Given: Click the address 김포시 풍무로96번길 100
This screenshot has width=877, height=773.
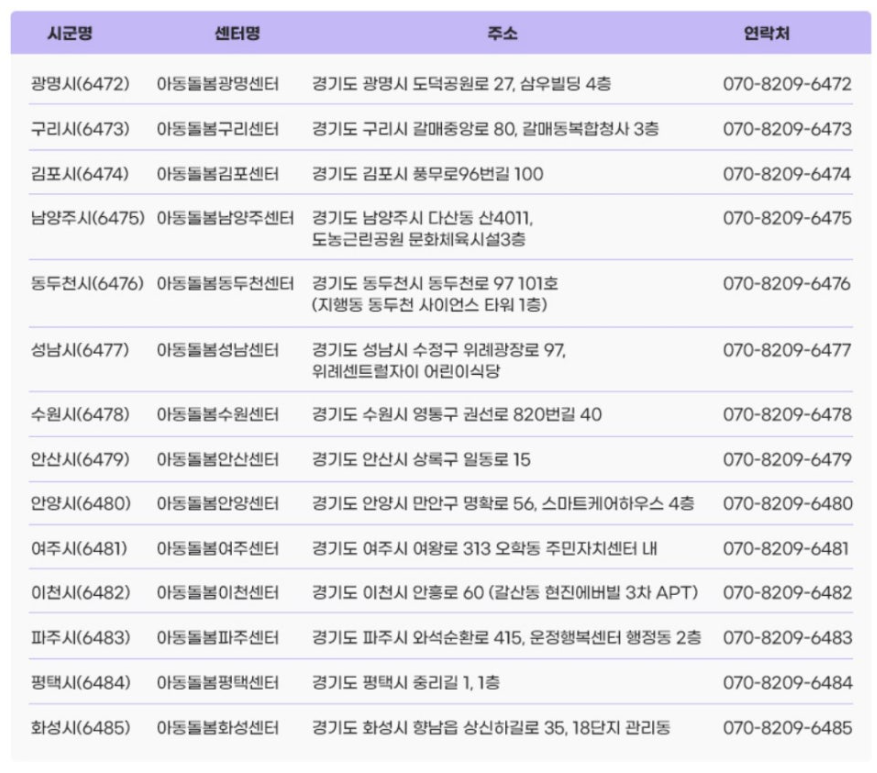Looking at the screenshot, I should [452, 174].
